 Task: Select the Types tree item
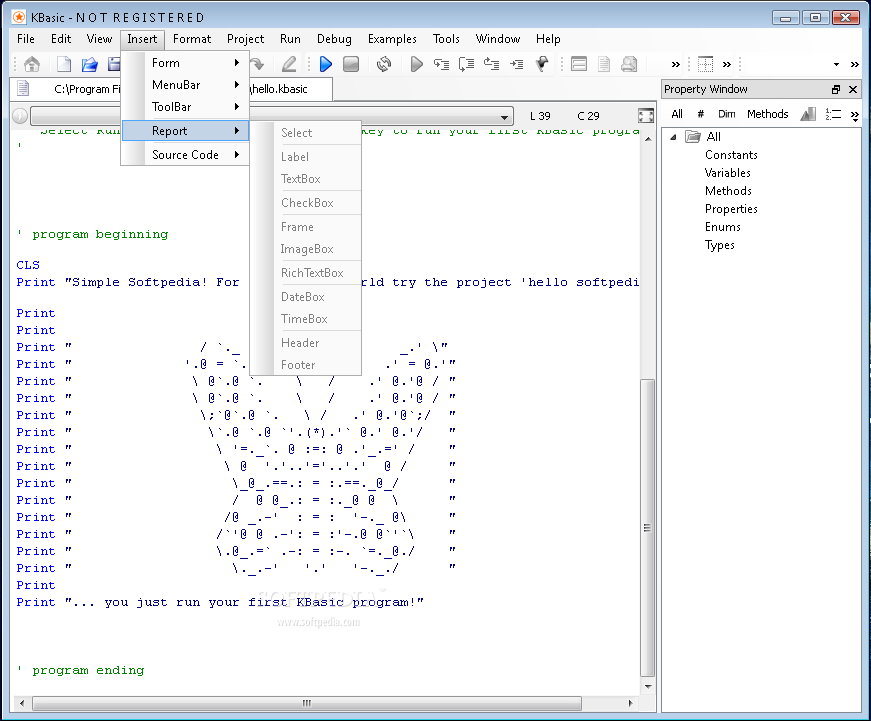(719, 246)
